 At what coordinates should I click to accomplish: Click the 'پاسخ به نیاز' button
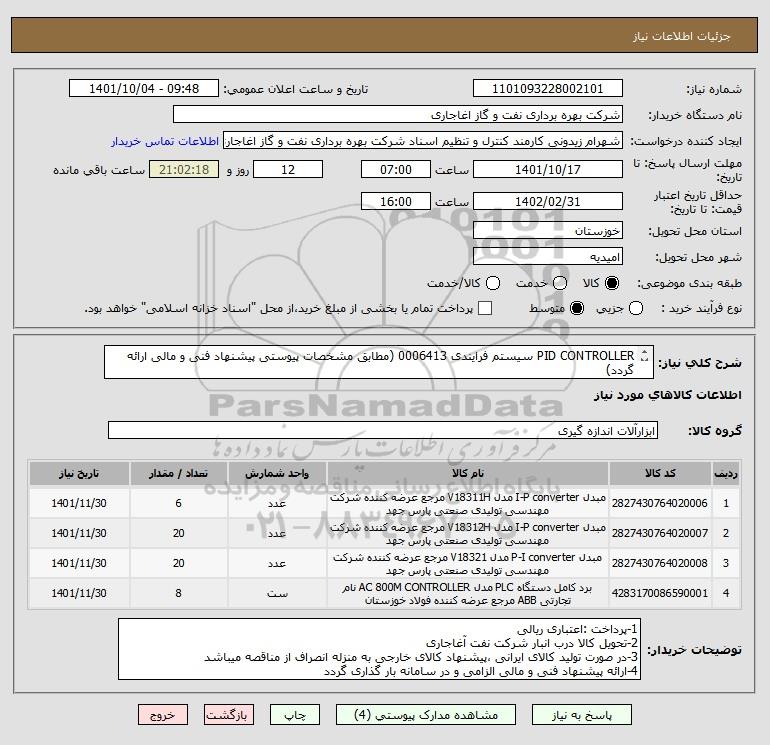(x=581, y=715)
